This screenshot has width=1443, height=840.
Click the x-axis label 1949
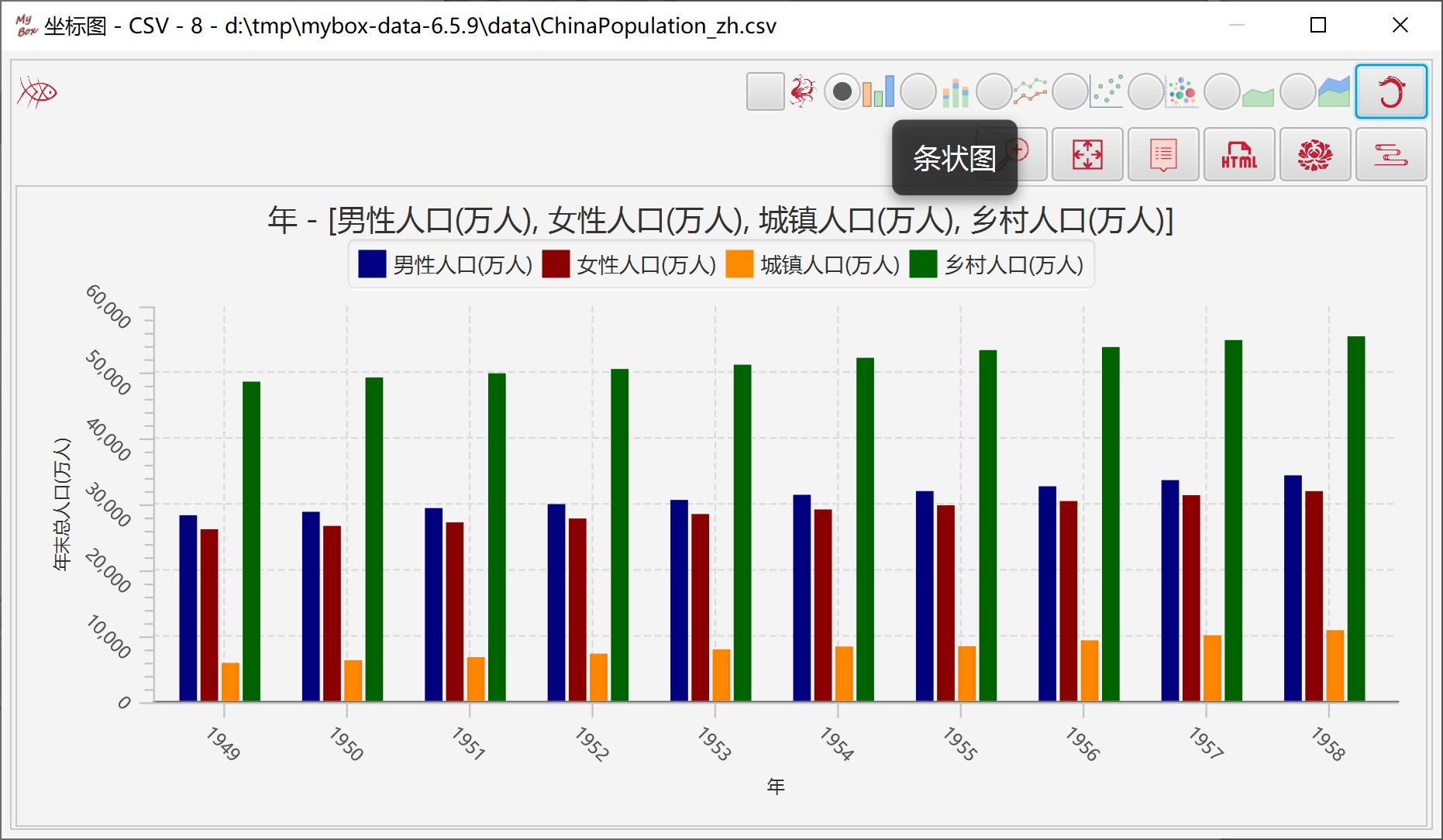pyautogui.click(x=223, y=743)
